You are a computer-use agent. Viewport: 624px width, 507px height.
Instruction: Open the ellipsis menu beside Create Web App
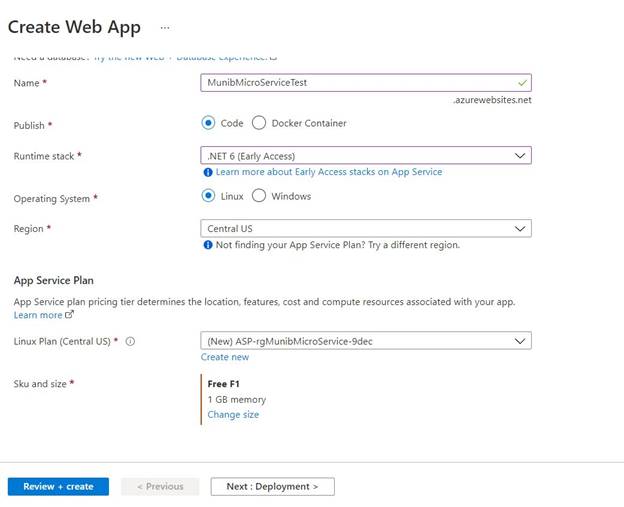click(x=165, y=28)
